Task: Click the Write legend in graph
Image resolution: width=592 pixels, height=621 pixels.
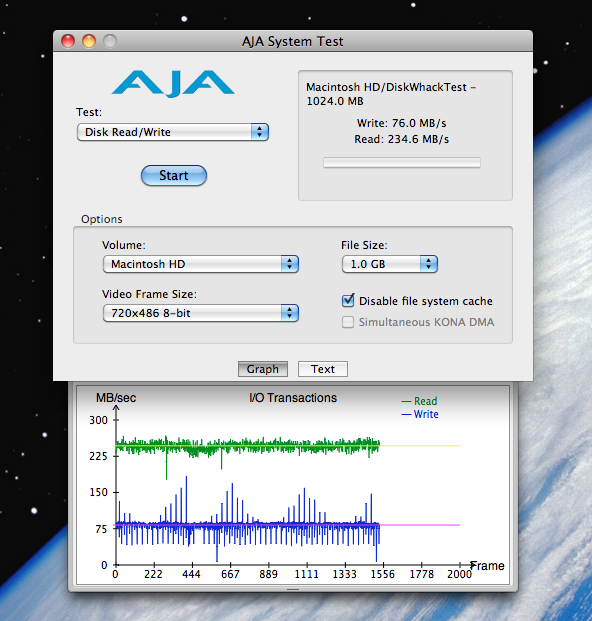Action: click(x=420, y=414)
